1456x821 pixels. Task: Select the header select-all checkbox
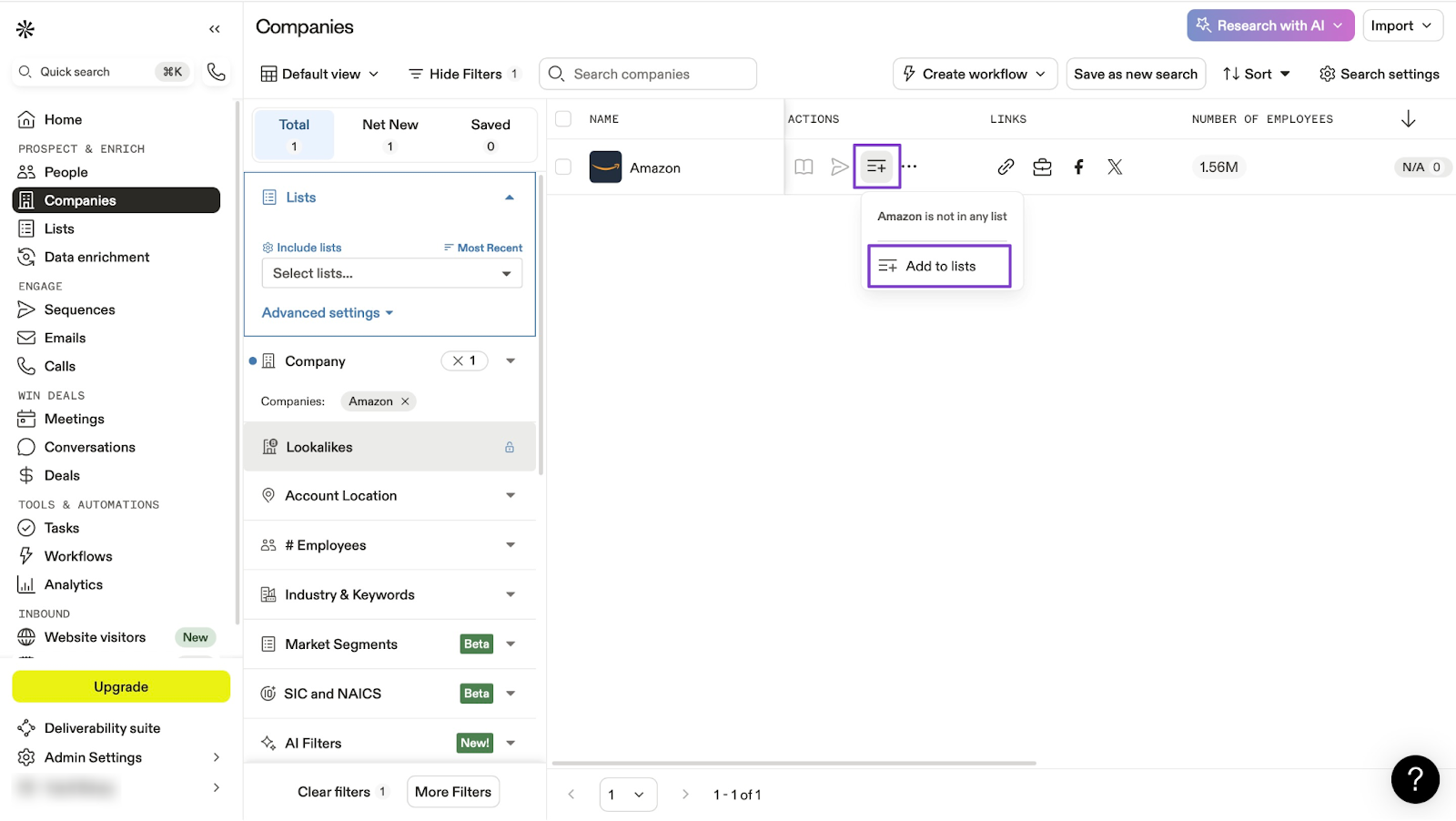point(563,119)
